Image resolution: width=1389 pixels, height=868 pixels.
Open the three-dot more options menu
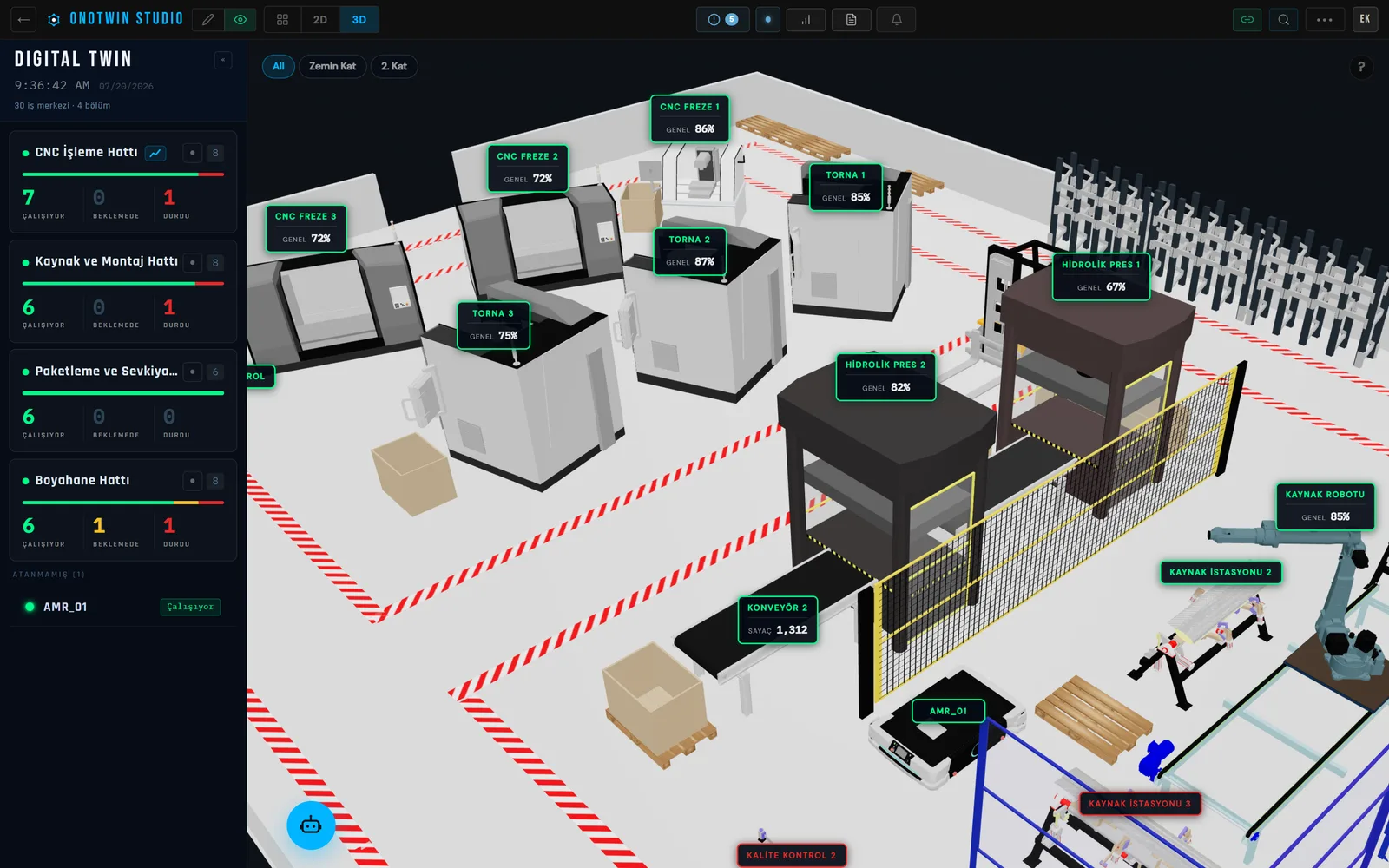click(1325, 19)
